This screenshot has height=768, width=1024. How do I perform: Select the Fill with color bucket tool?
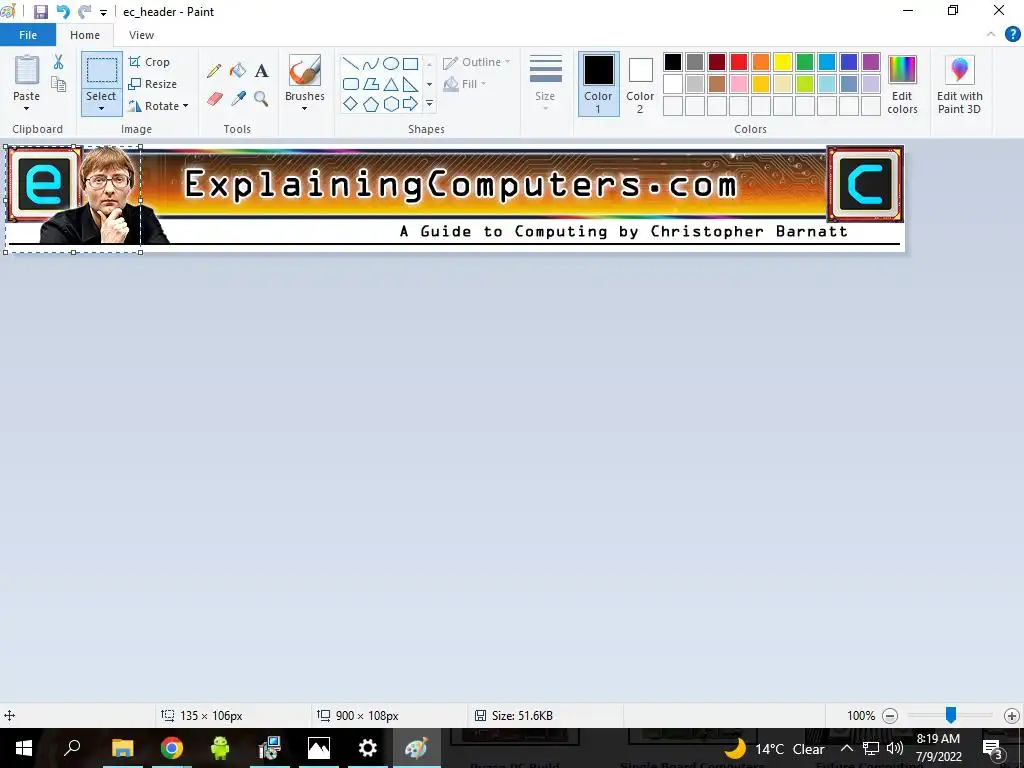pyautogui.click(x=238, y=71)
